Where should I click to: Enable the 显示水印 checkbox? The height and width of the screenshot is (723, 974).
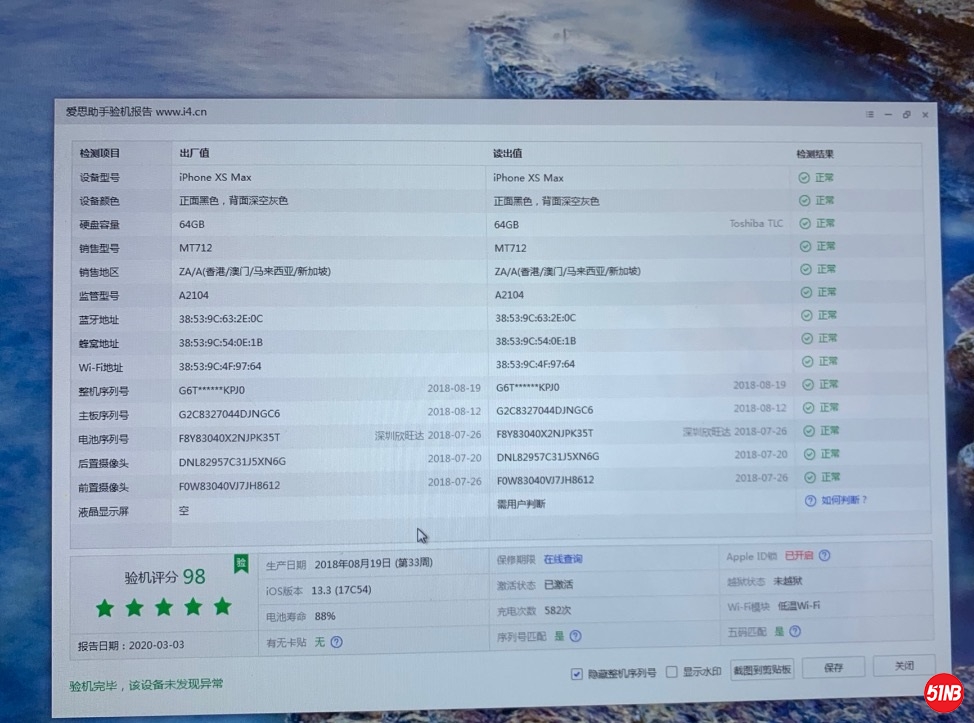[672, 672]
